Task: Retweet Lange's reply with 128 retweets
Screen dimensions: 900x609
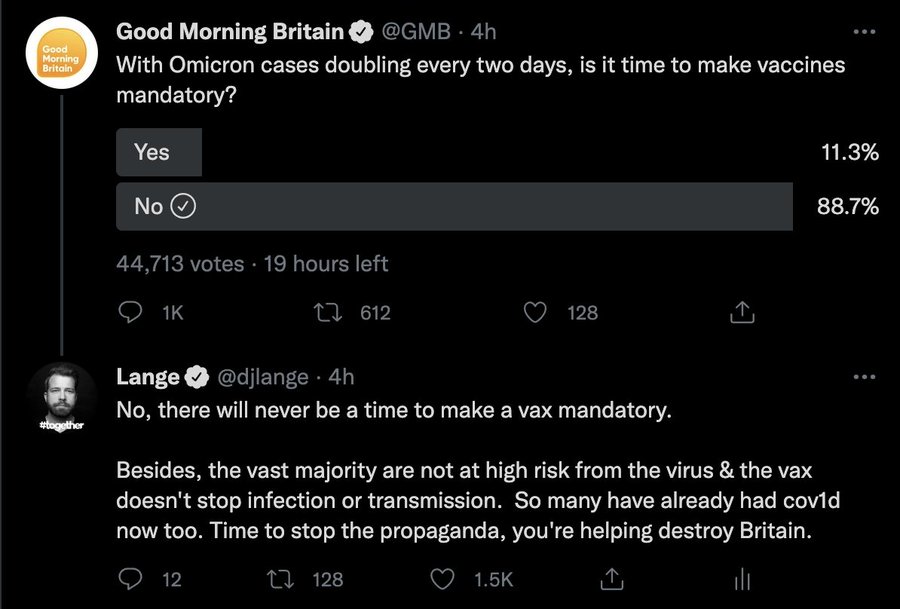Action: coord(281,579)
